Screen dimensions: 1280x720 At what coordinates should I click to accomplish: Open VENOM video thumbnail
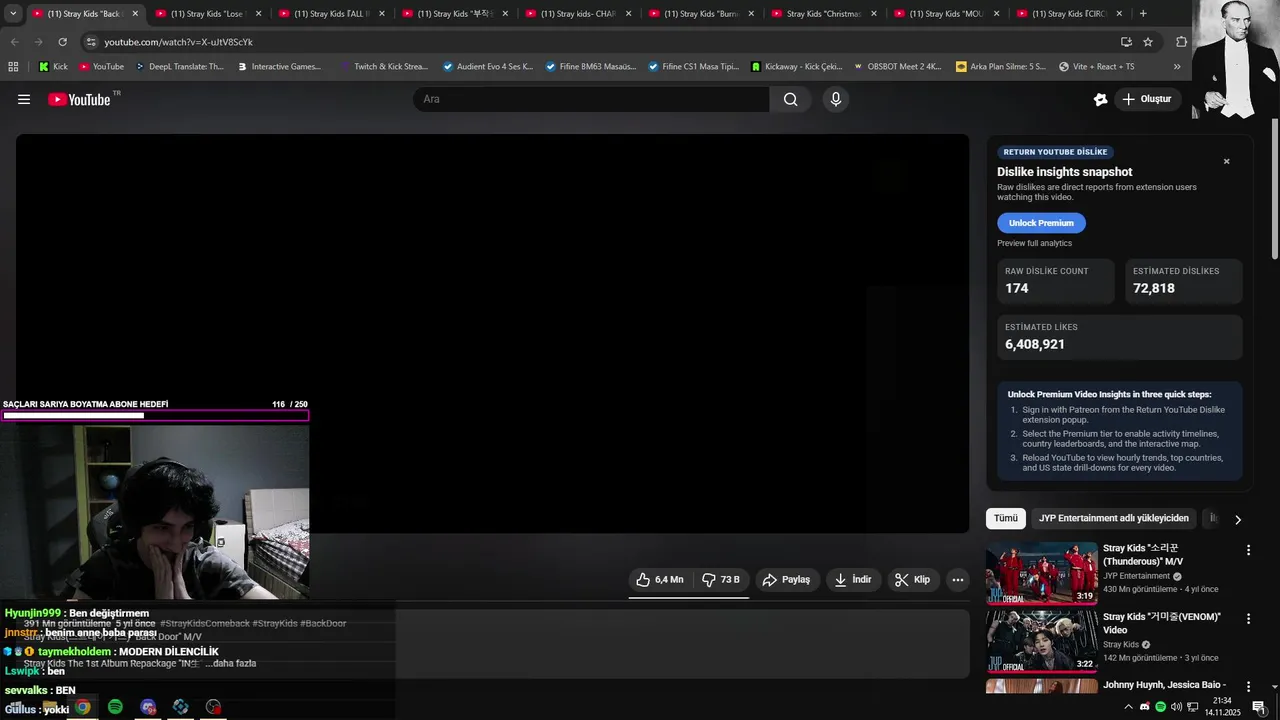click(1041, 641)
